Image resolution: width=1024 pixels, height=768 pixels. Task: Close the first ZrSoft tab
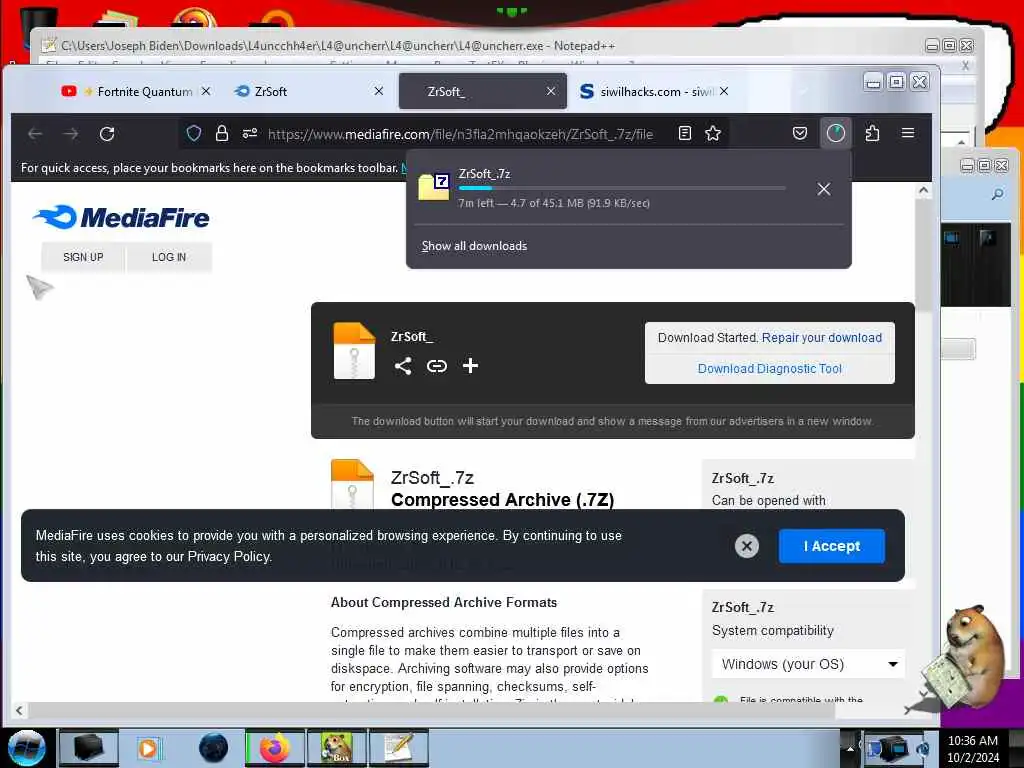point(379,91)
